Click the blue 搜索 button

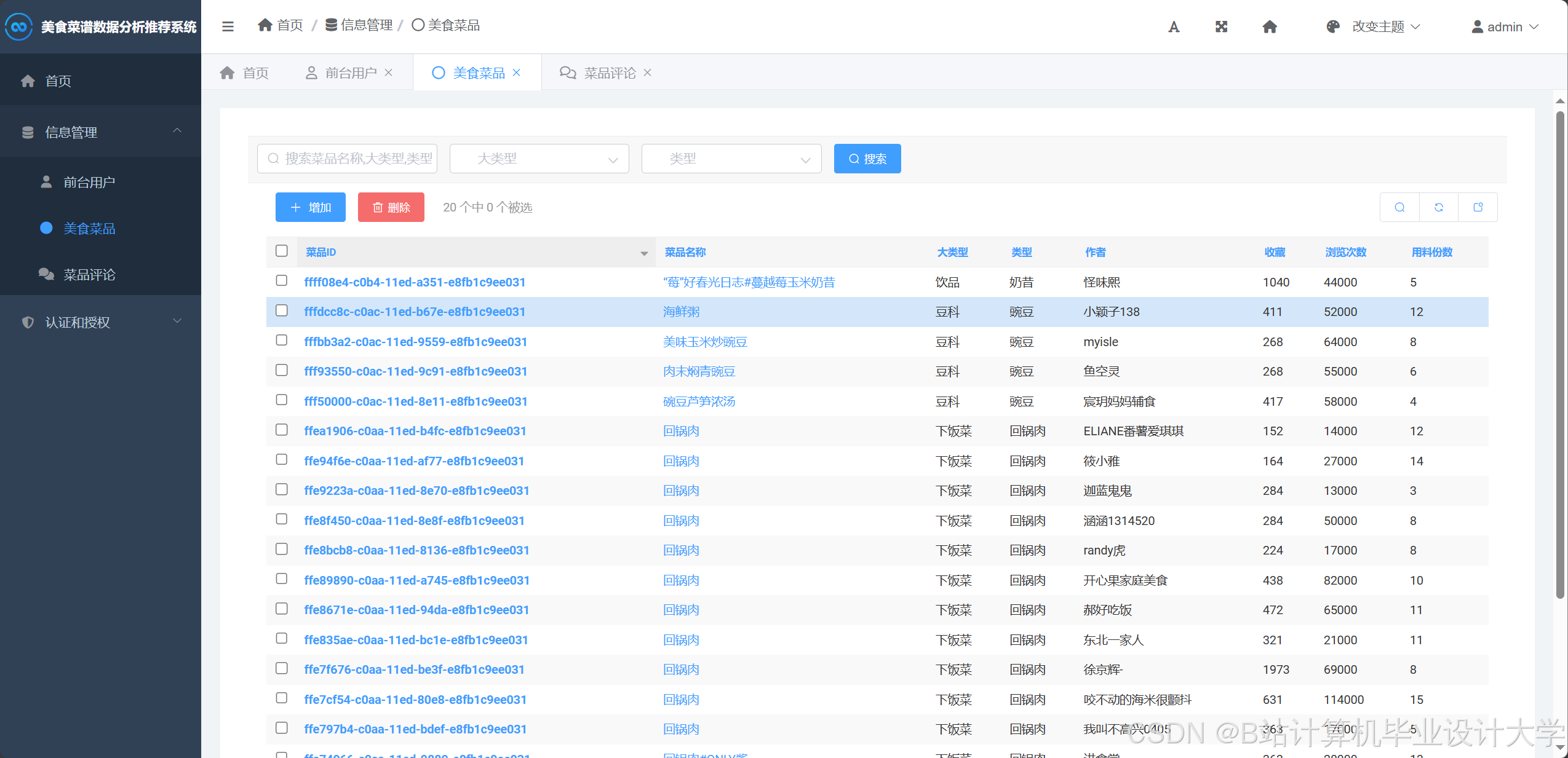pos(867,159)
